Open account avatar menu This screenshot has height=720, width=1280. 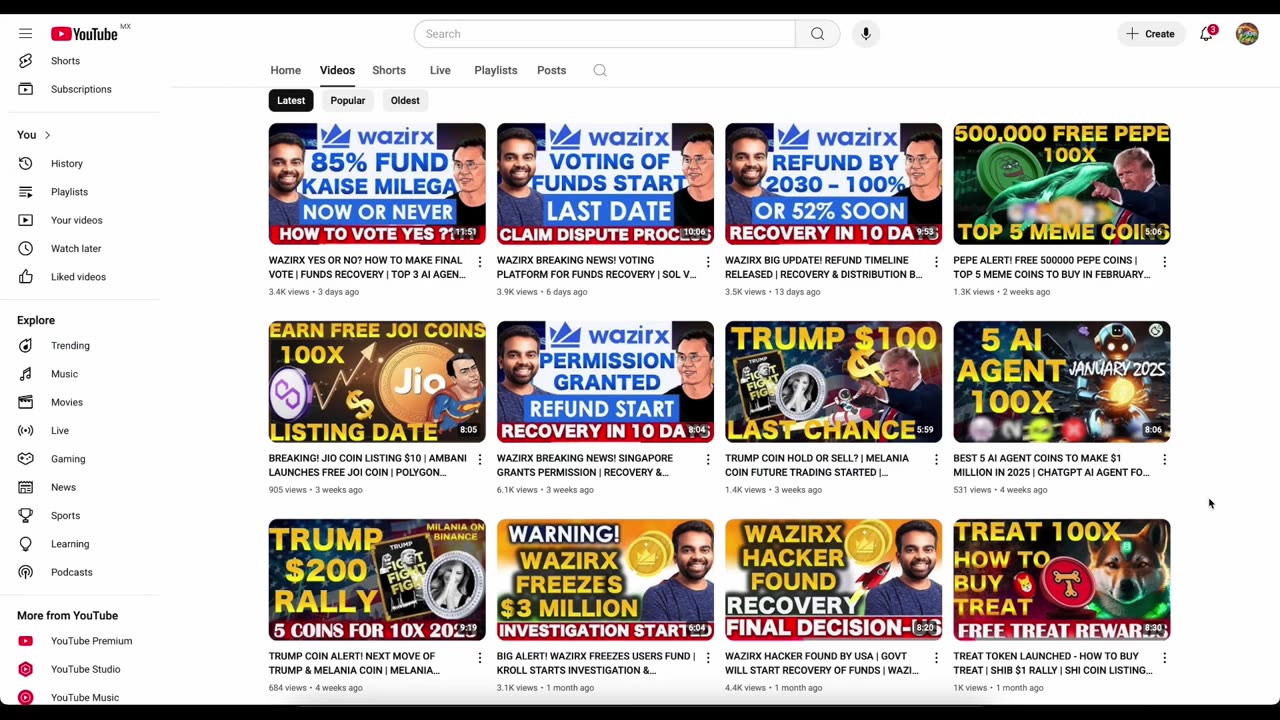pyautogui.click(x=1247, y=34)
